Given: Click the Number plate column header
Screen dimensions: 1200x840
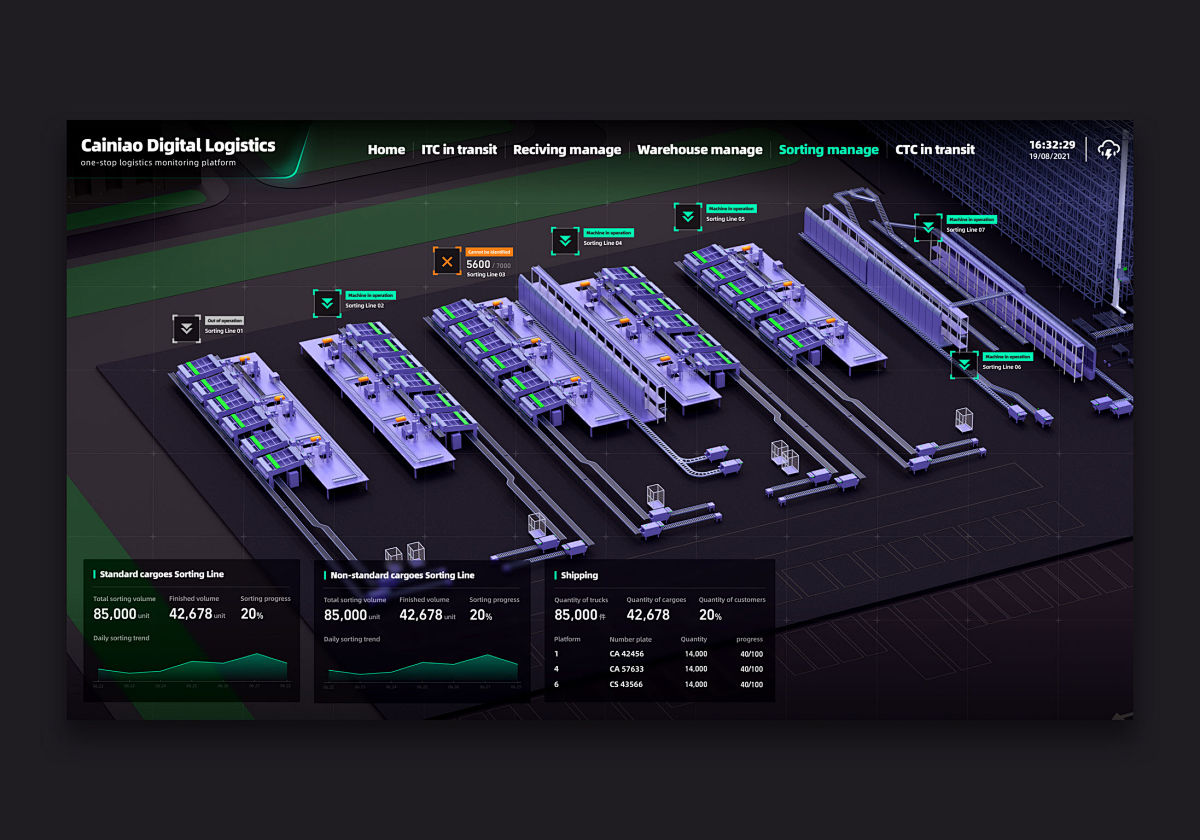Looking at the screenshot, I should tap(630, 639).
